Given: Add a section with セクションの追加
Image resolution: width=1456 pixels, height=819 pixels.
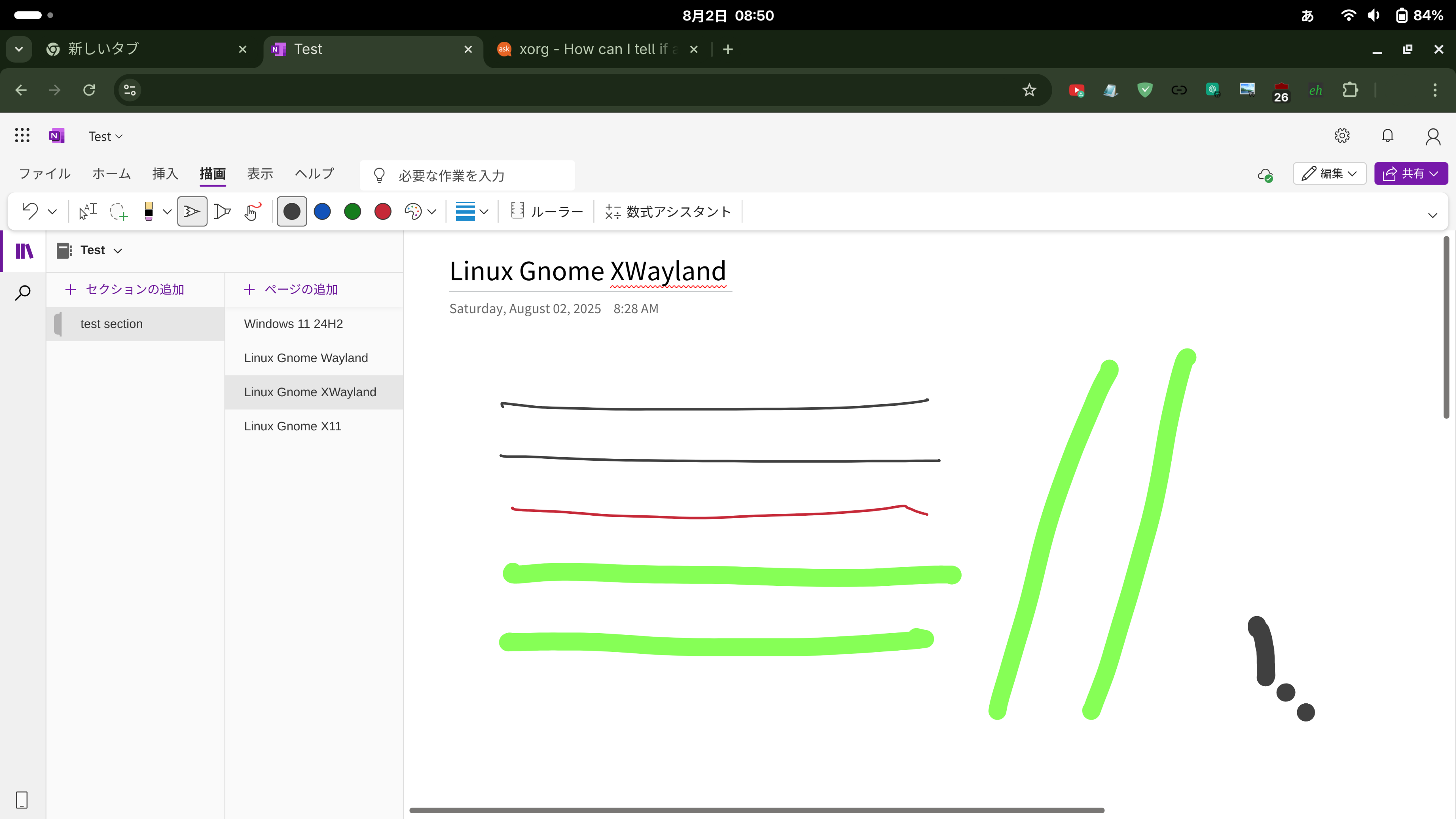Looking at the screenshot, I should (x=124, y=289).
